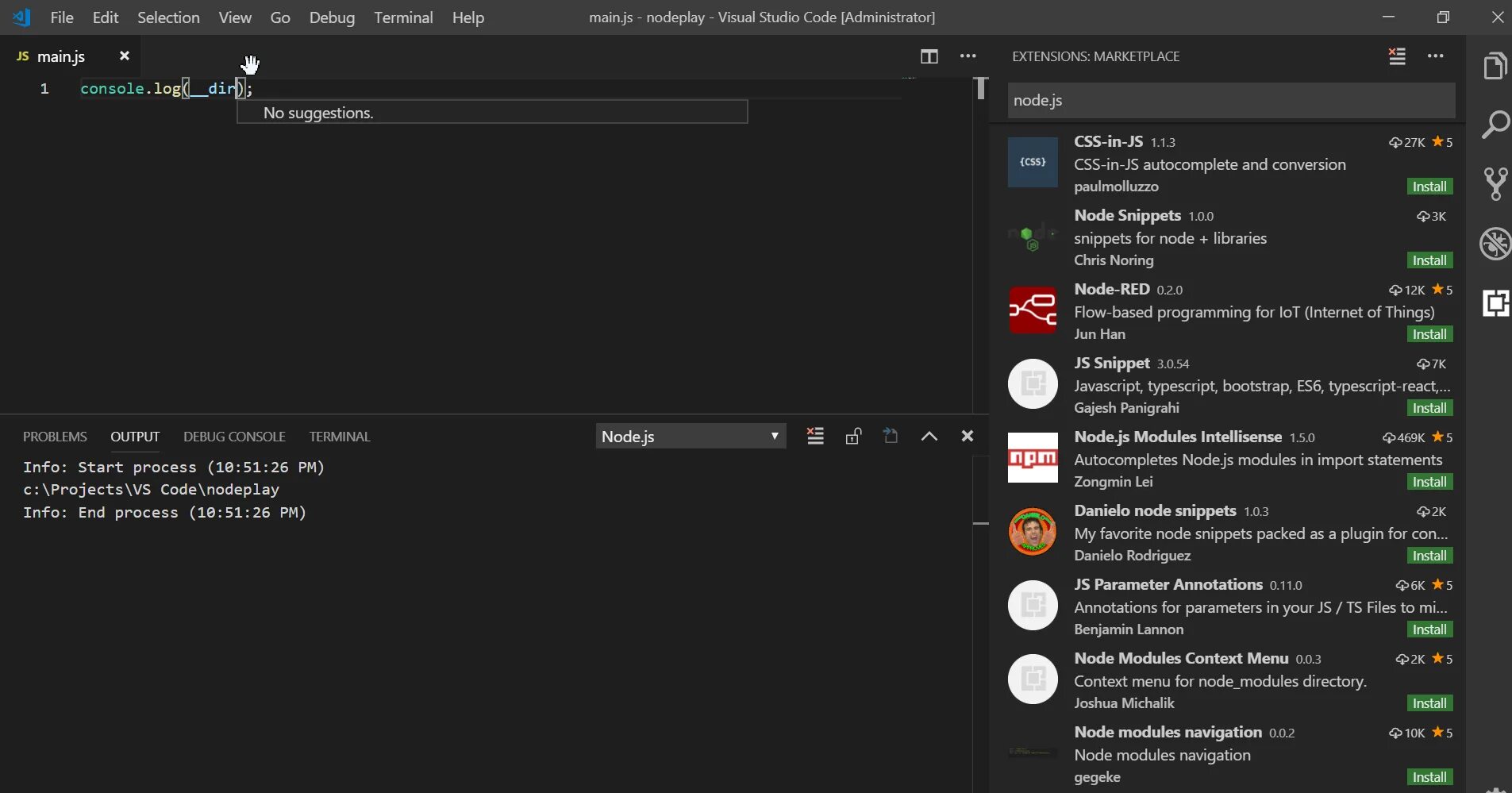Switch to the PROBLEMS panel tab
This screenshot has height=793, width=1512.
[x=55, y=437]
